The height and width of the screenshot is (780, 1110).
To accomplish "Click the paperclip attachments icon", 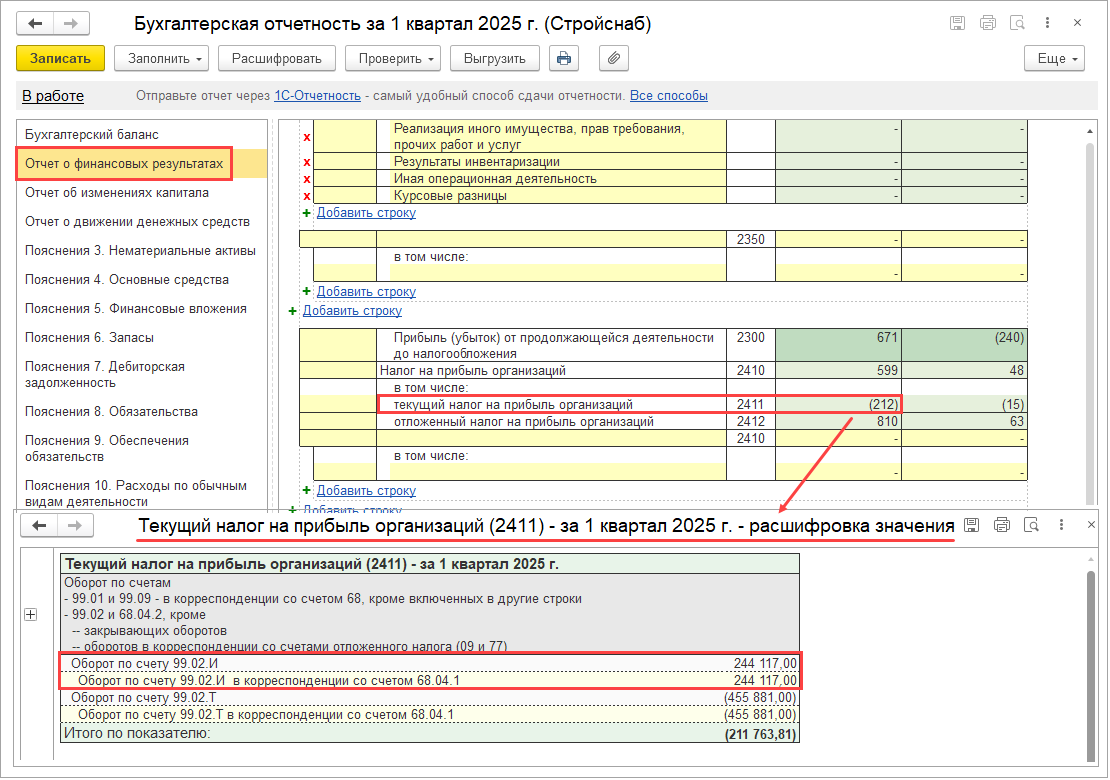I will (614, 59).
